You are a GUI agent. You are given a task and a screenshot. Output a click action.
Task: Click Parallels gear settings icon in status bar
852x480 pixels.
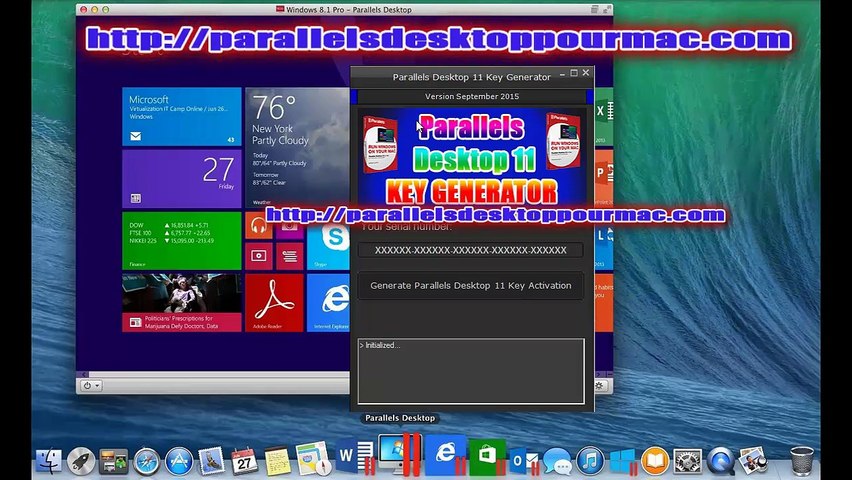pyautogui.click(x=599, y=385)
